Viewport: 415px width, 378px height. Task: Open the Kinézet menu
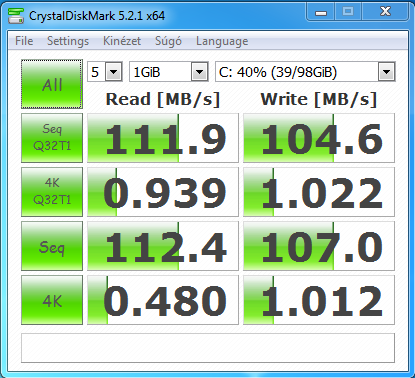122,41
